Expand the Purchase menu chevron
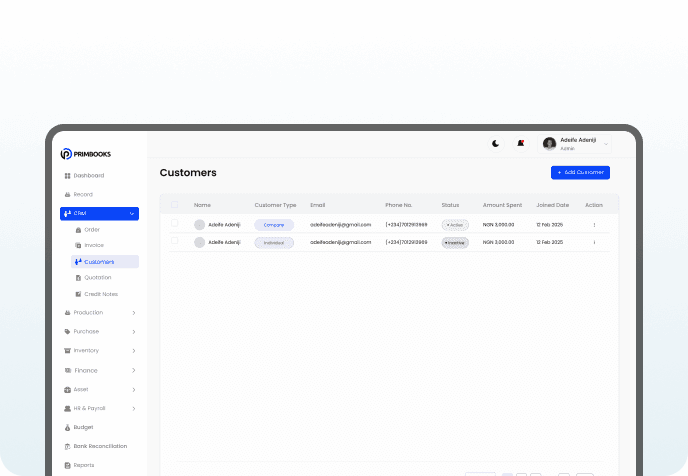This screenshot has width=688, height=476. 134,332
